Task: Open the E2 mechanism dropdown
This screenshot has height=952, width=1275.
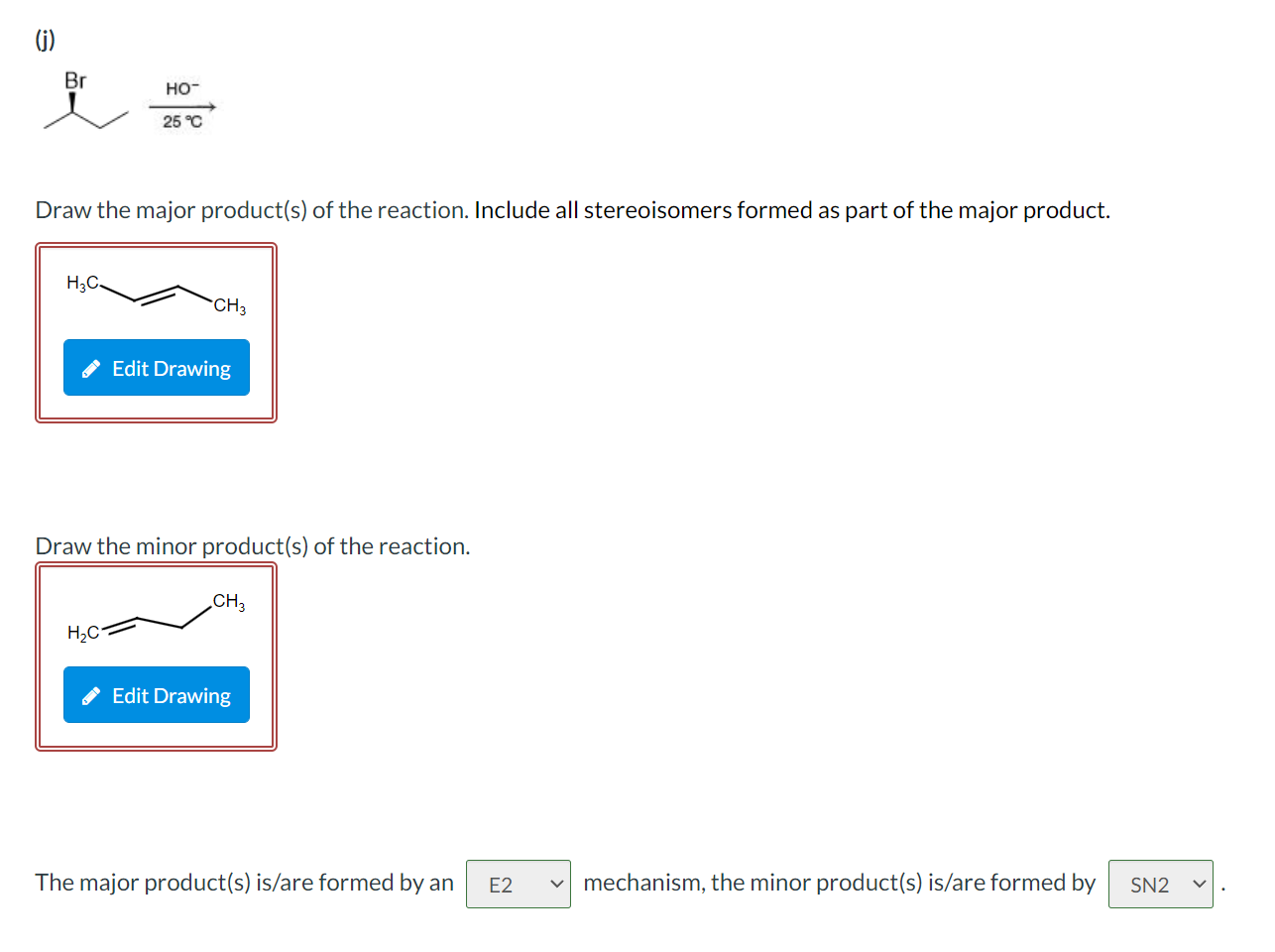Action: (519, 885)
